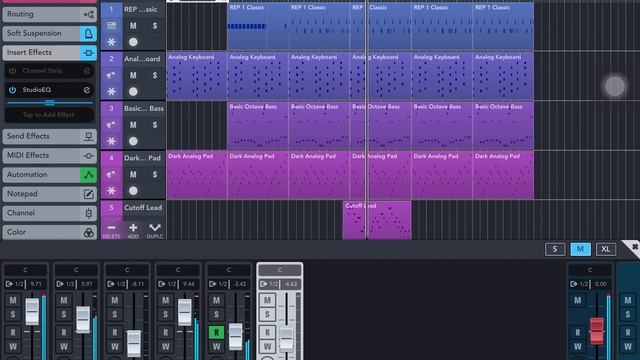Solo the Analog Keyboard track
Viewport: 640px width, 360px height.
coord(155,75)
